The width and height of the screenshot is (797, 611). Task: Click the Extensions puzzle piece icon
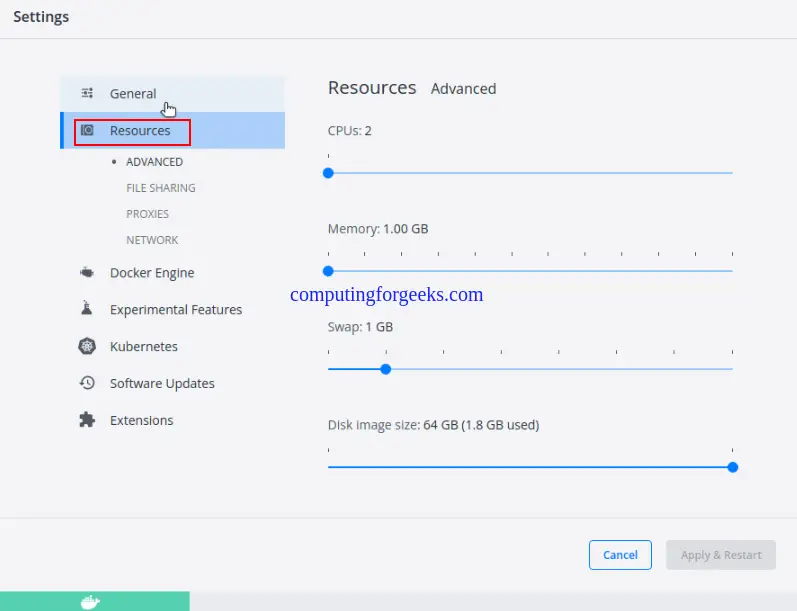(x=87, y=420)
